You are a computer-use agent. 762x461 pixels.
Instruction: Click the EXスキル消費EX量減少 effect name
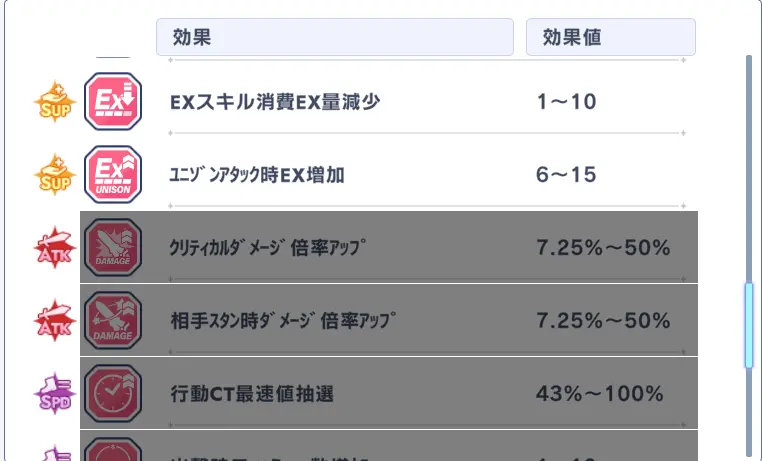click(275, 102)
